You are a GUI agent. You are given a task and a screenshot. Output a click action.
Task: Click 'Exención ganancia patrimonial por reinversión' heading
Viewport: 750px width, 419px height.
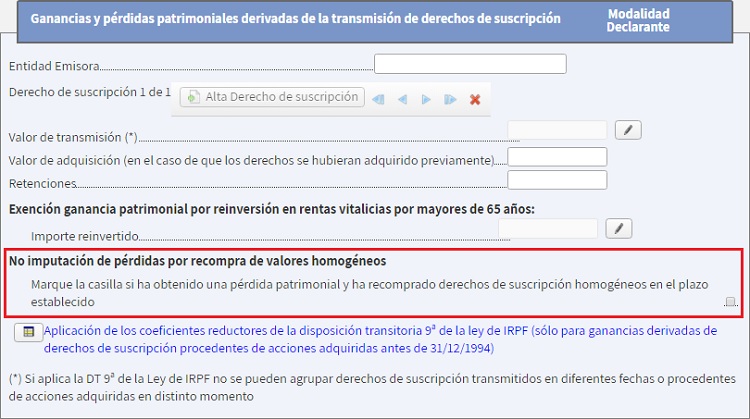(272, 209)
